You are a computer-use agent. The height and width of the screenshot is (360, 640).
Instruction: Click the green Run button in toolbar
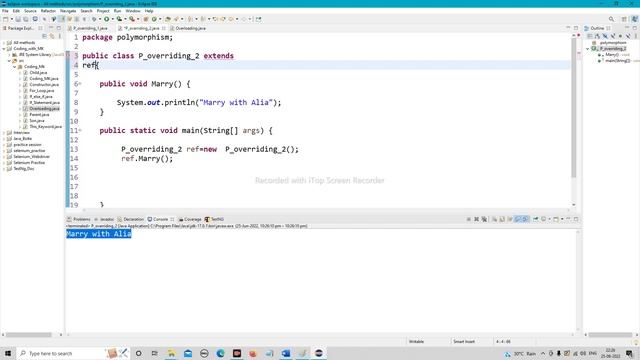pos(107,19)
